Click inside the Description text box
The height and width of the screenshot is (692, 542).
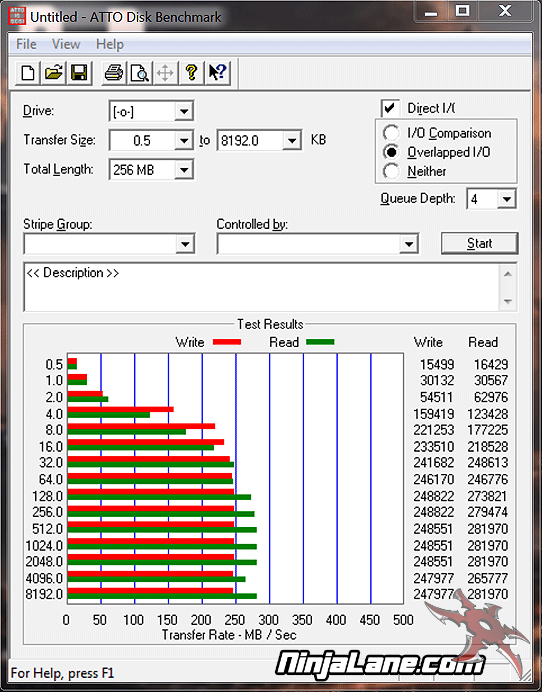pos(263,287)
